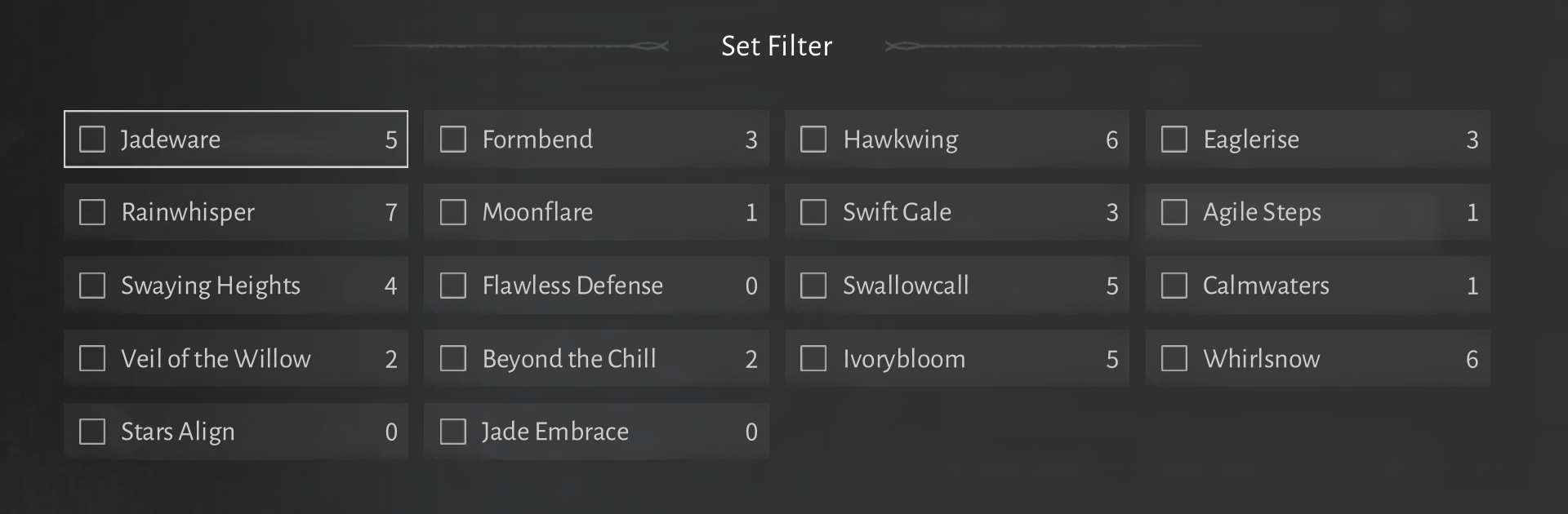Click the Veil of the Willow label
Viewport: 1568px width, 514px height.
(x=216, y=359)
